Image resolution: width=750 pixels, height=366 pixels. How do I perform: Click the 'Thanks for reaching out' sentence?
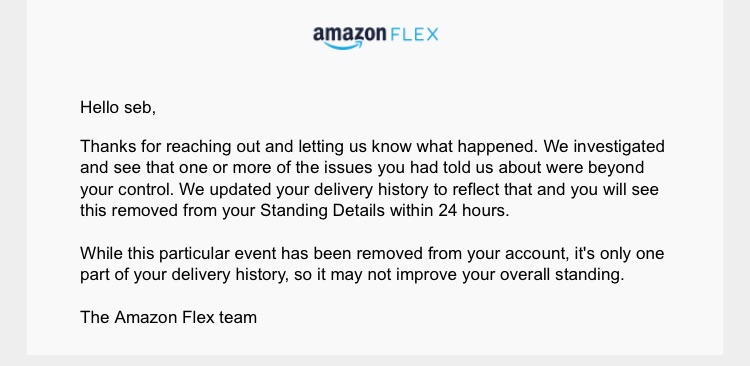coord(309,146)
